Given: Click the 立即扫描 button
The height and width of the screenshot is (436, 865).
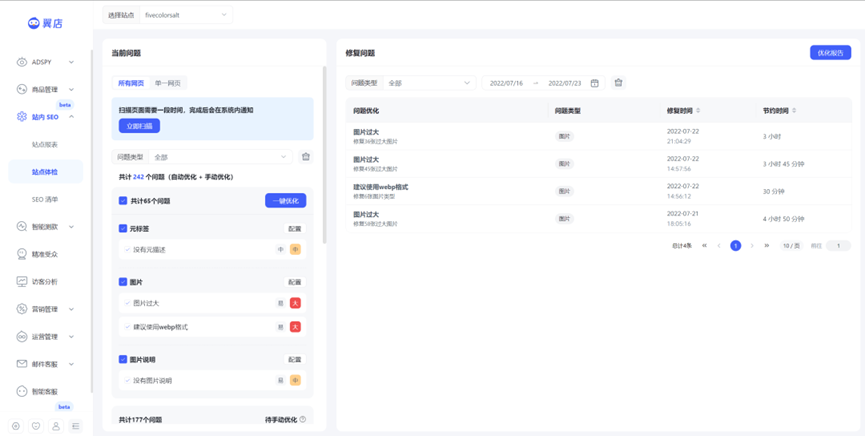Looking at the screenshot, I should 139,126.
